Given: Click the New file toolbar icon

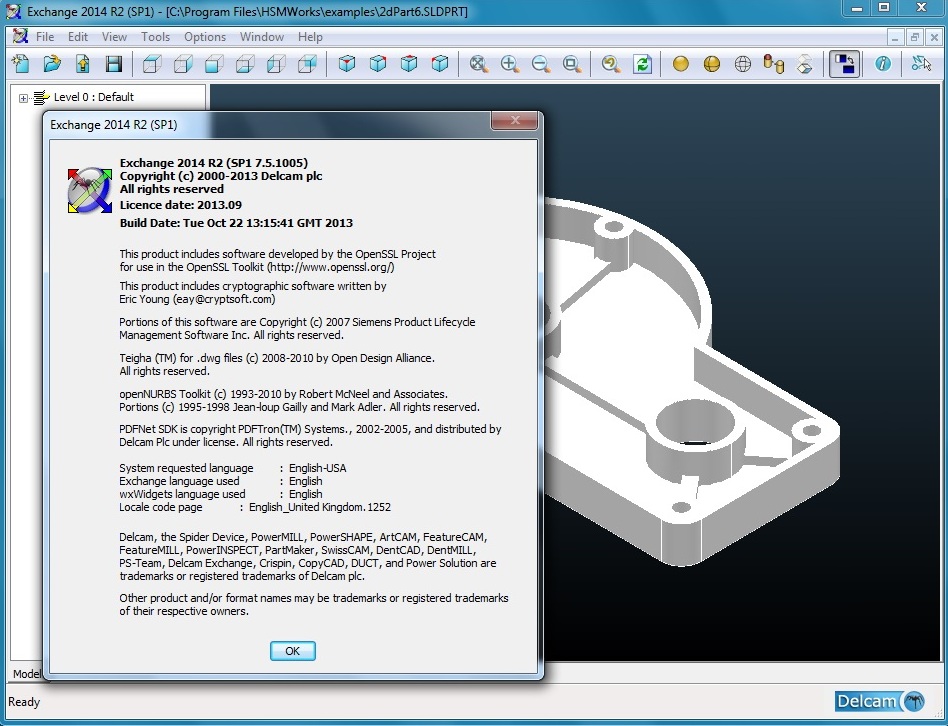Looking at the screenshot, I should 21,64.
